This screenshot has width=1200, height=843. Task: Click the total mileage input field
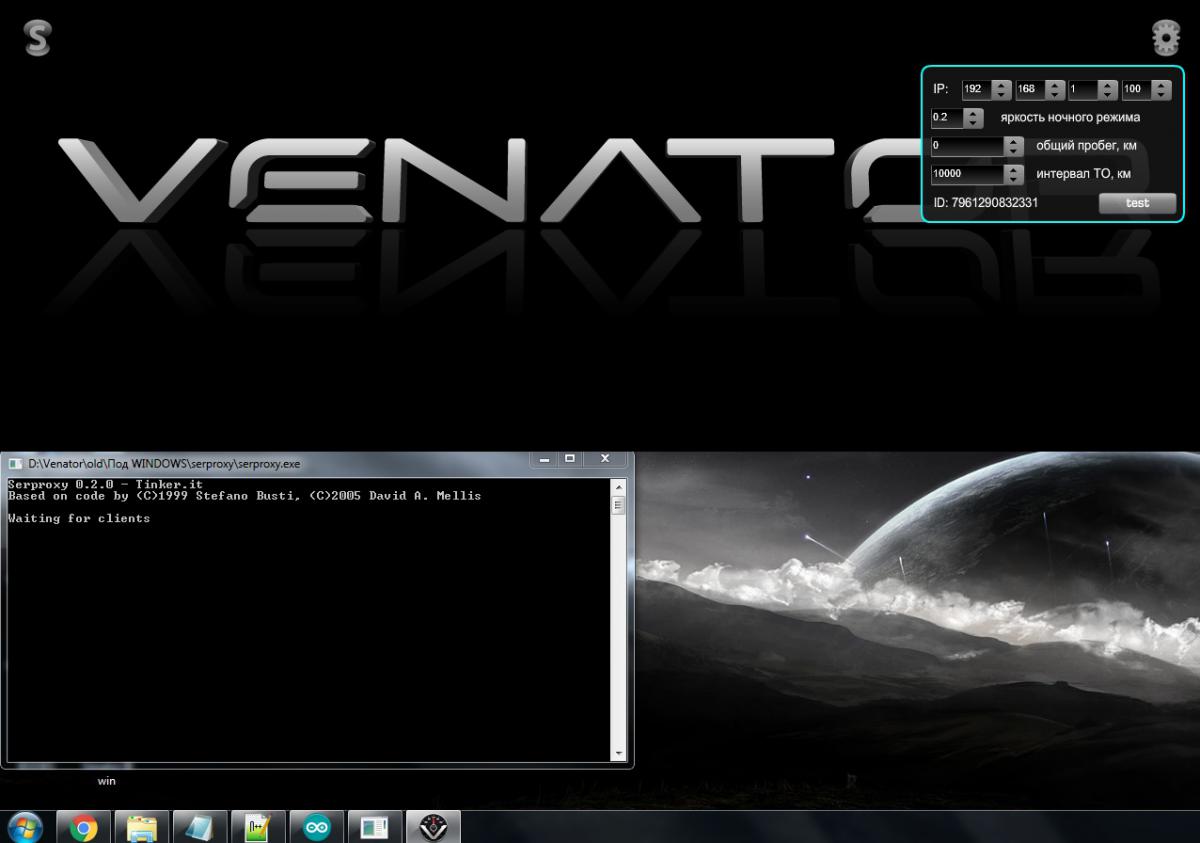[966, 146]
